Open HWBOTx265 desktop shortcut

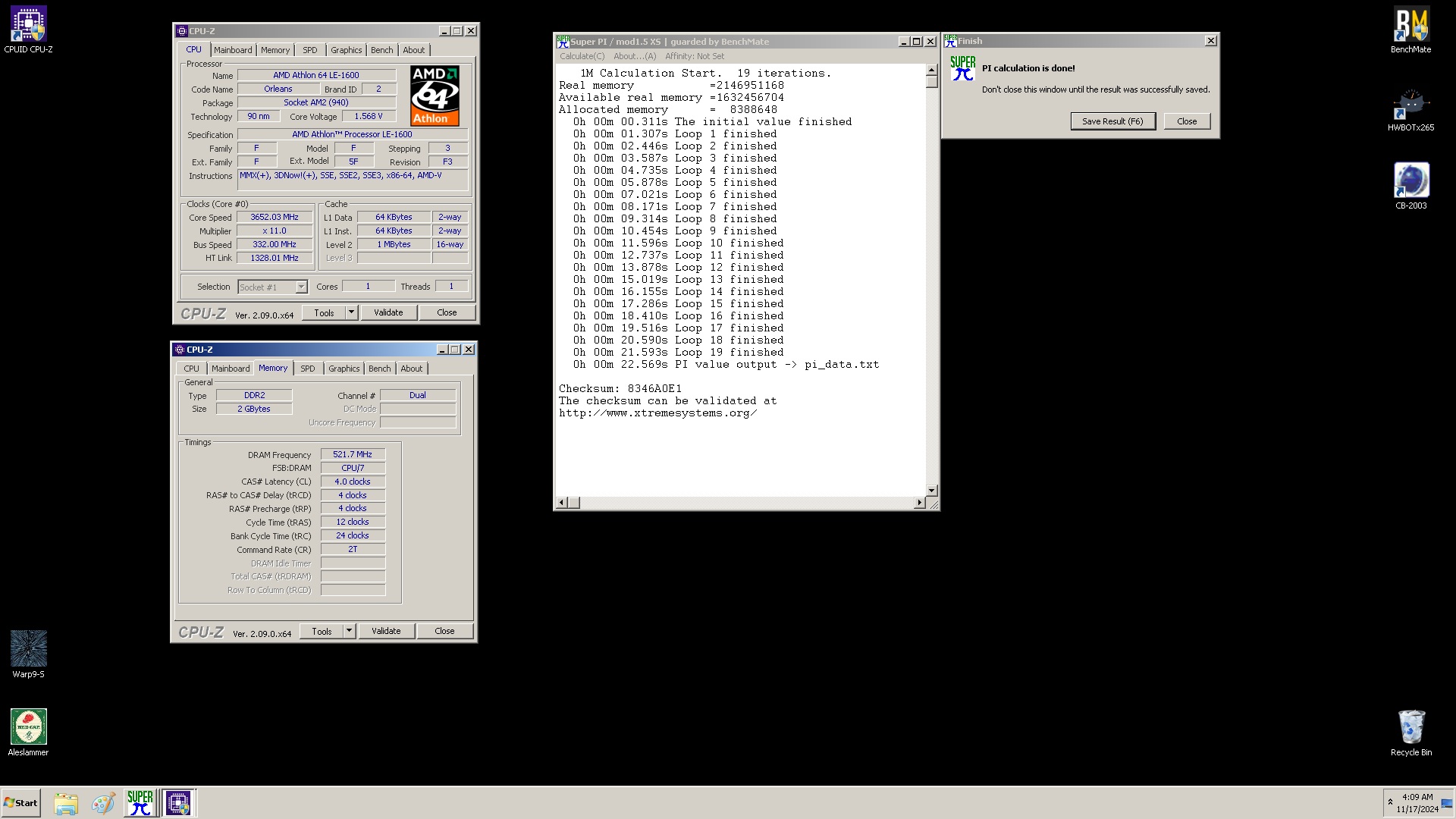(1410, 110)
